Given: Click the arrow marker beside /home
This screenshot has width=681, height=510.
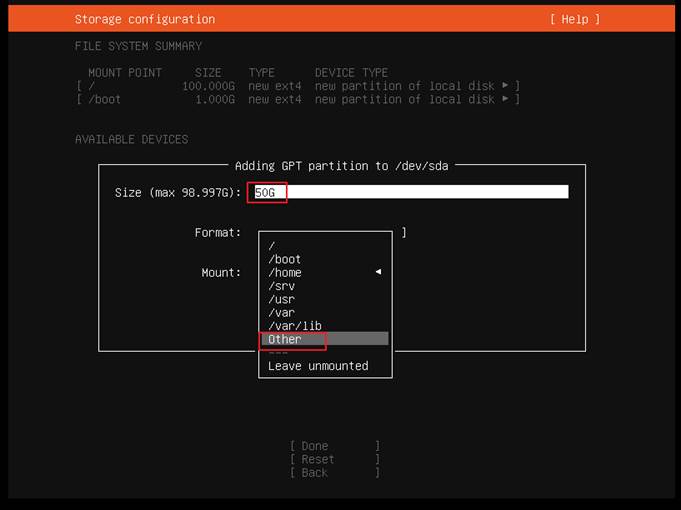Looking at the screenshot, I should (378, 272).
